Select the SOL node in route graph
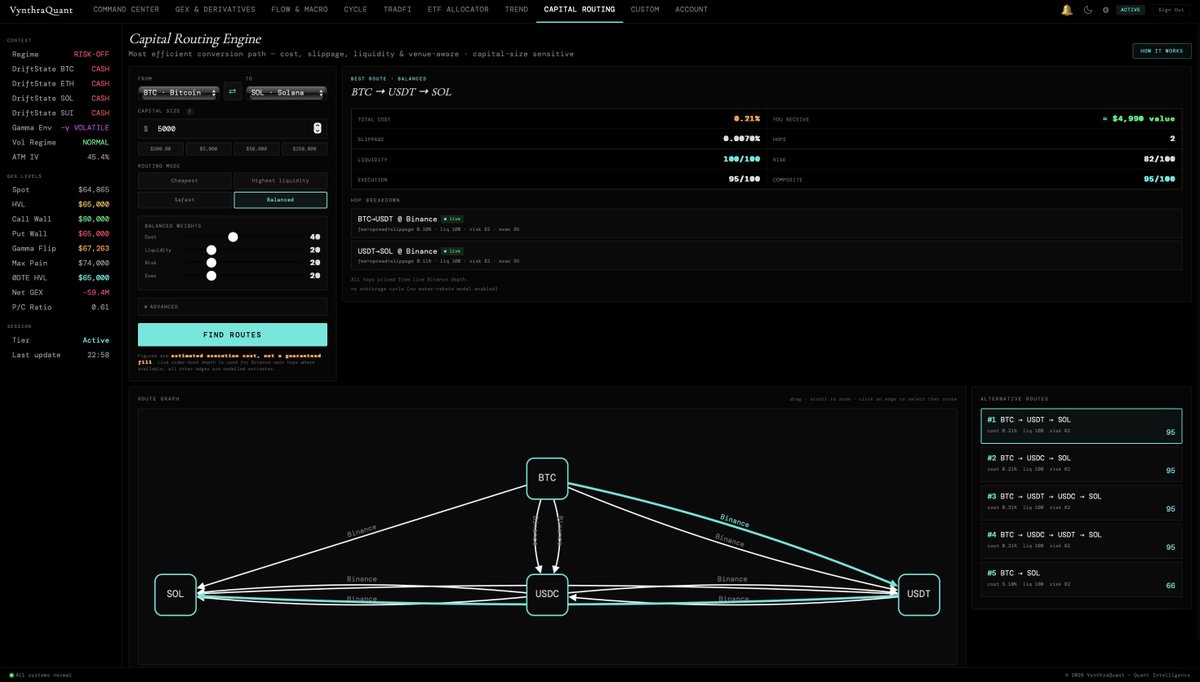Viewport: 1200px width, 682px height. 175,594
